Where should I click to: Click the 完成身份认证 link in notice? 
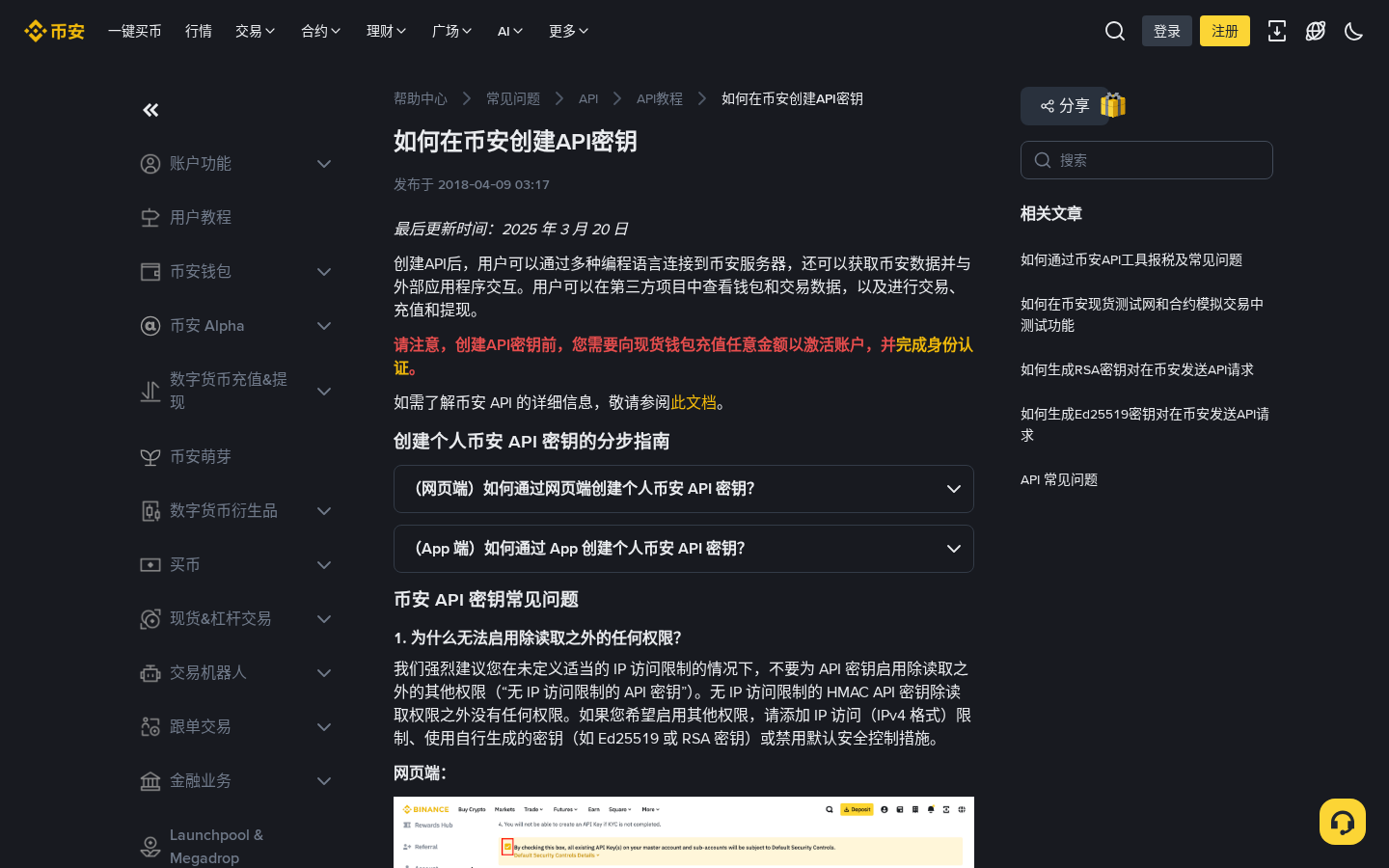pos(934,344)
